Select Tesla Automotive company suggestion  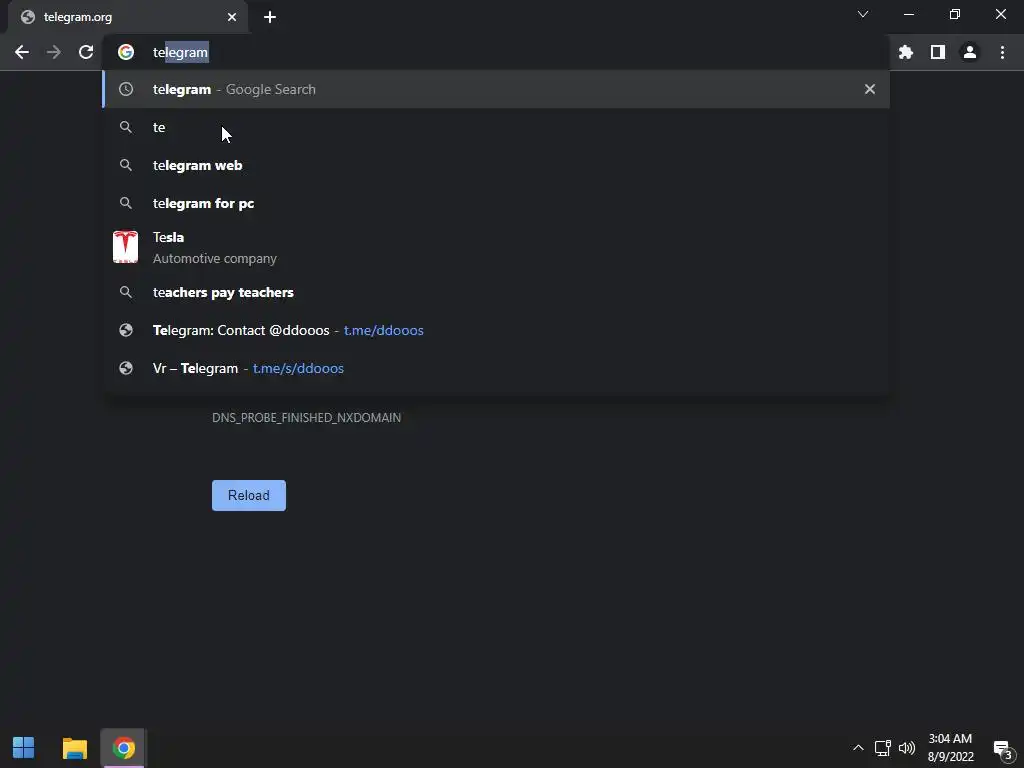click(496, 248)
